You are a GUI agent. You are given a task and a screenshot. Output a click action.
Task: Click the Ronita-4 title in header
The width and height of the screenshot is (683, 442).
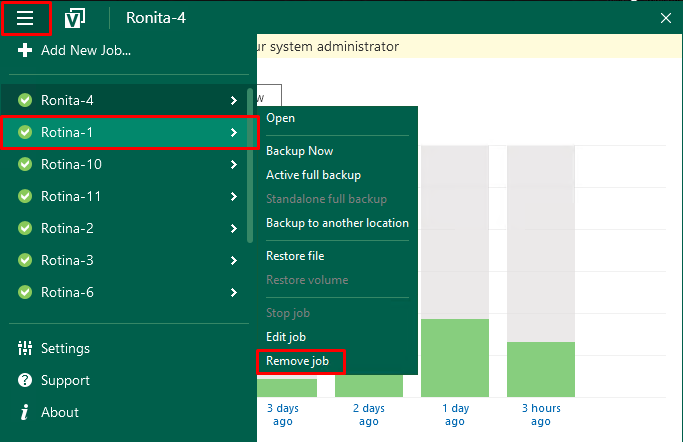click(156, 18)
